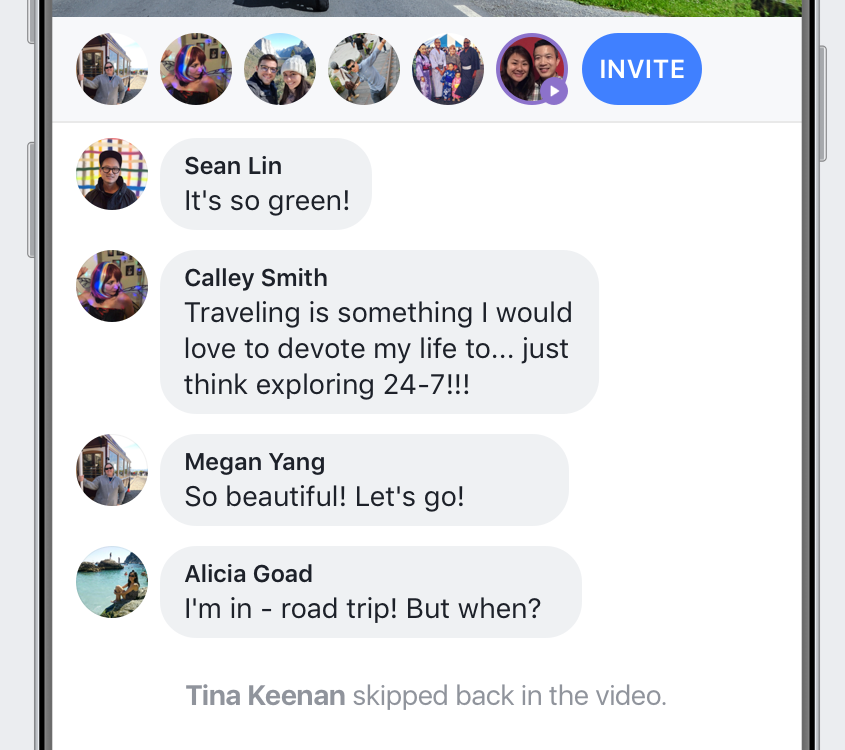Viewport: 845px width, 750px height.
Task: Tap the blue INVITE button
Action: click(642, 69)
